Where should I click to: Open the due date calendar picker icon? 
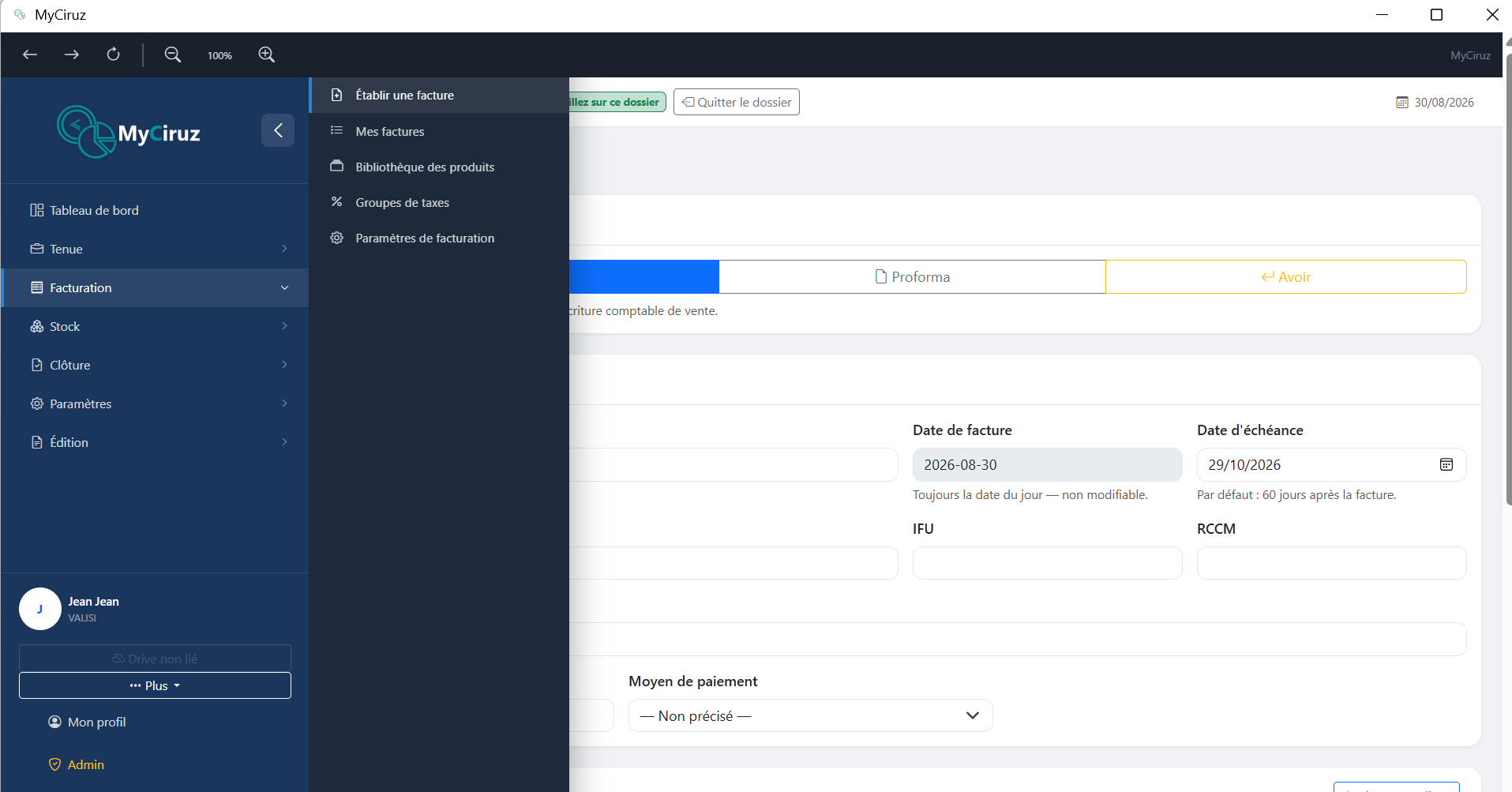click(1446, 464)
